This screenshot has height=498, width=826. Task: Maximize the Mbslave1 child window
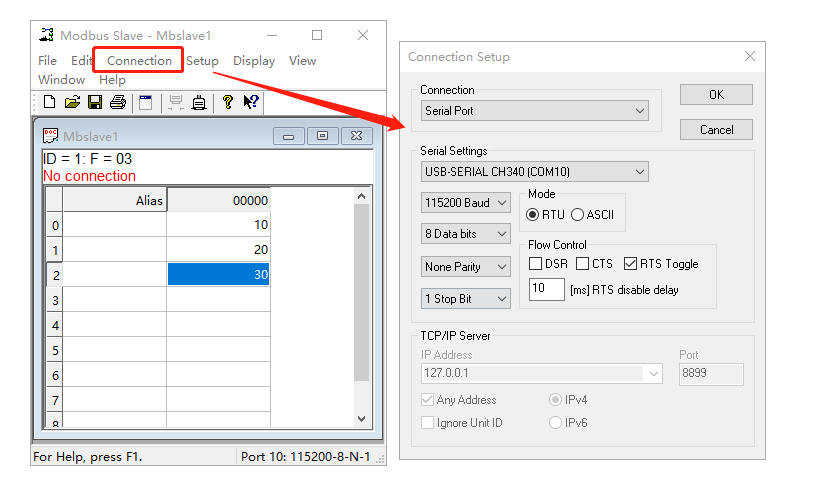[322, 136]
